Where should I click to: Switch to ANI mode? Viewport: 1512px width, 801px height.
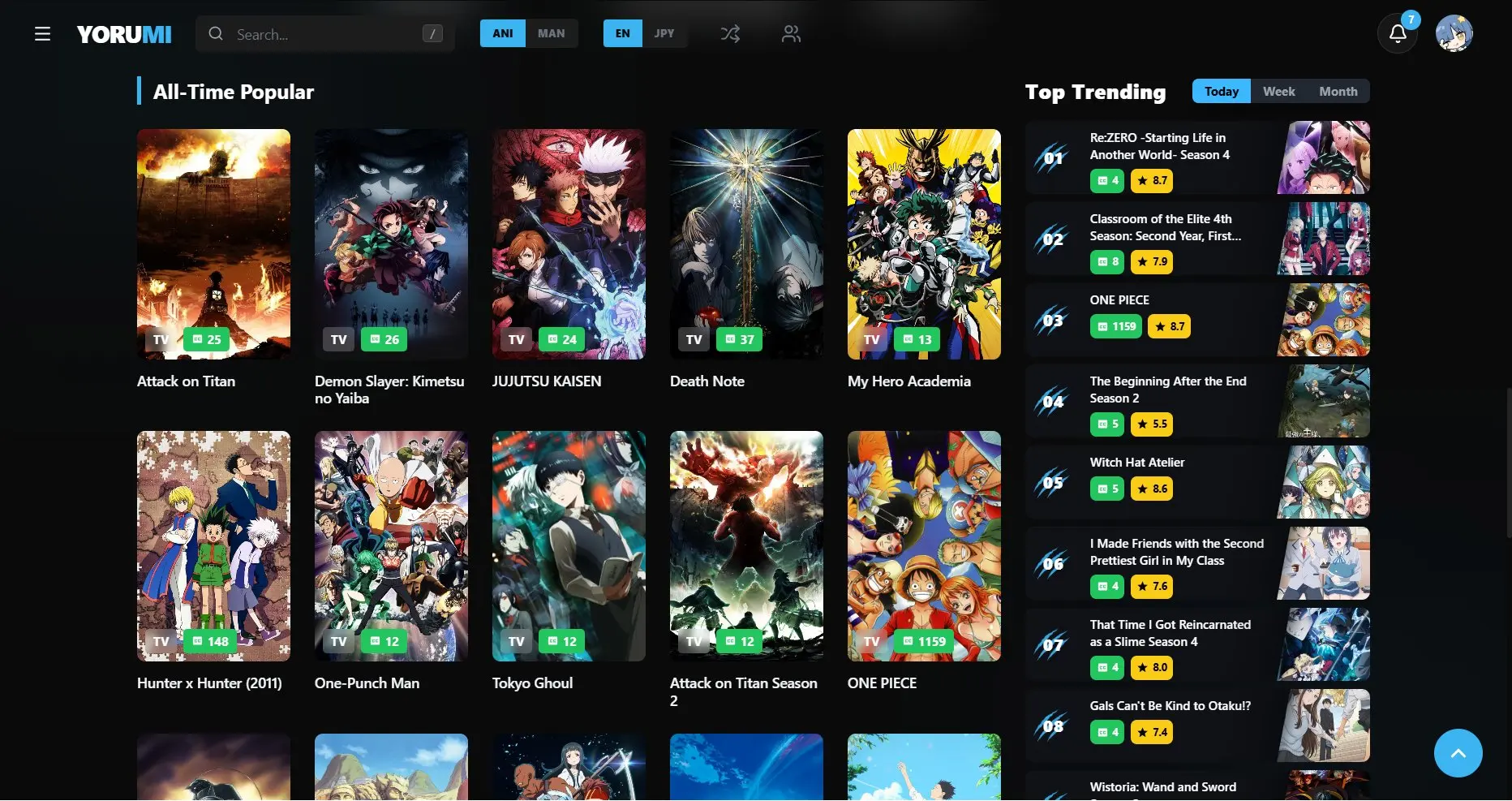(503, 33)
